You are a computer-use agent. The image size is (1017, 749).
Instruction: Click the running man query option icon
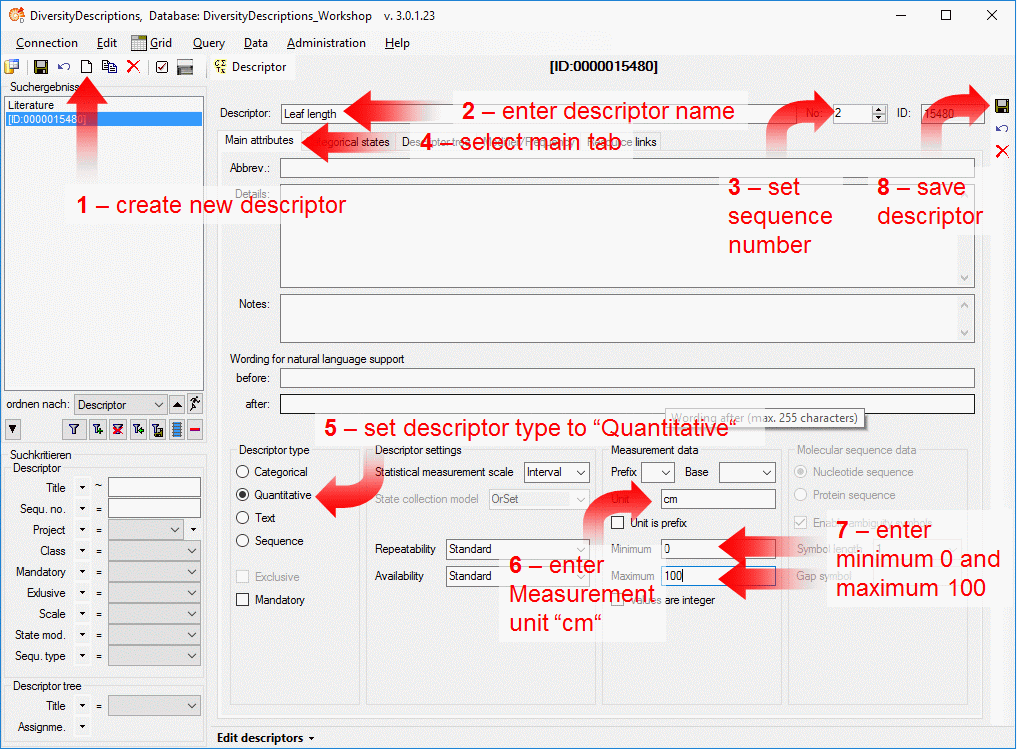pos(195,404)
